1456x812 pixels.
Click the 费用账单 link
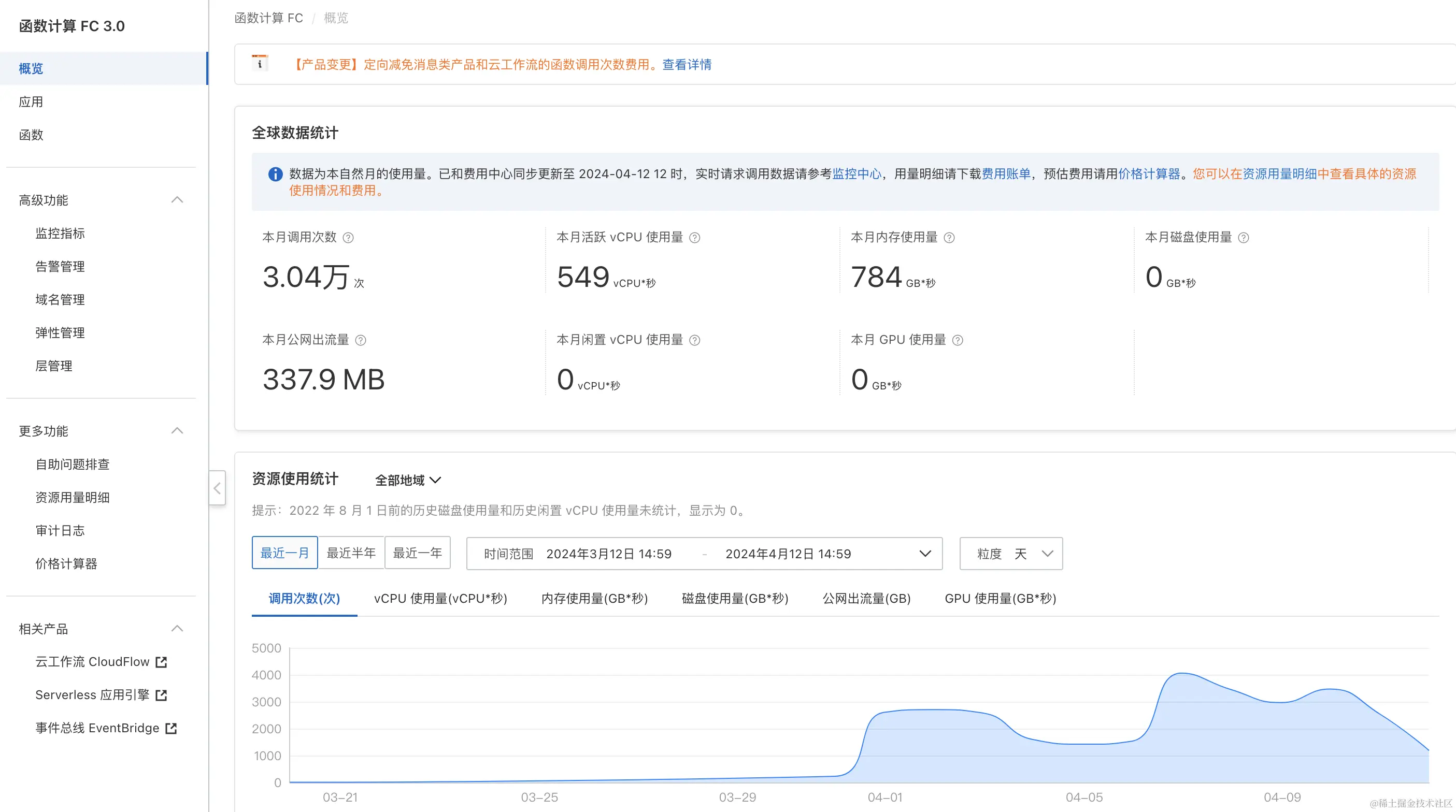pyautogui.click(x=1006, y=174)
